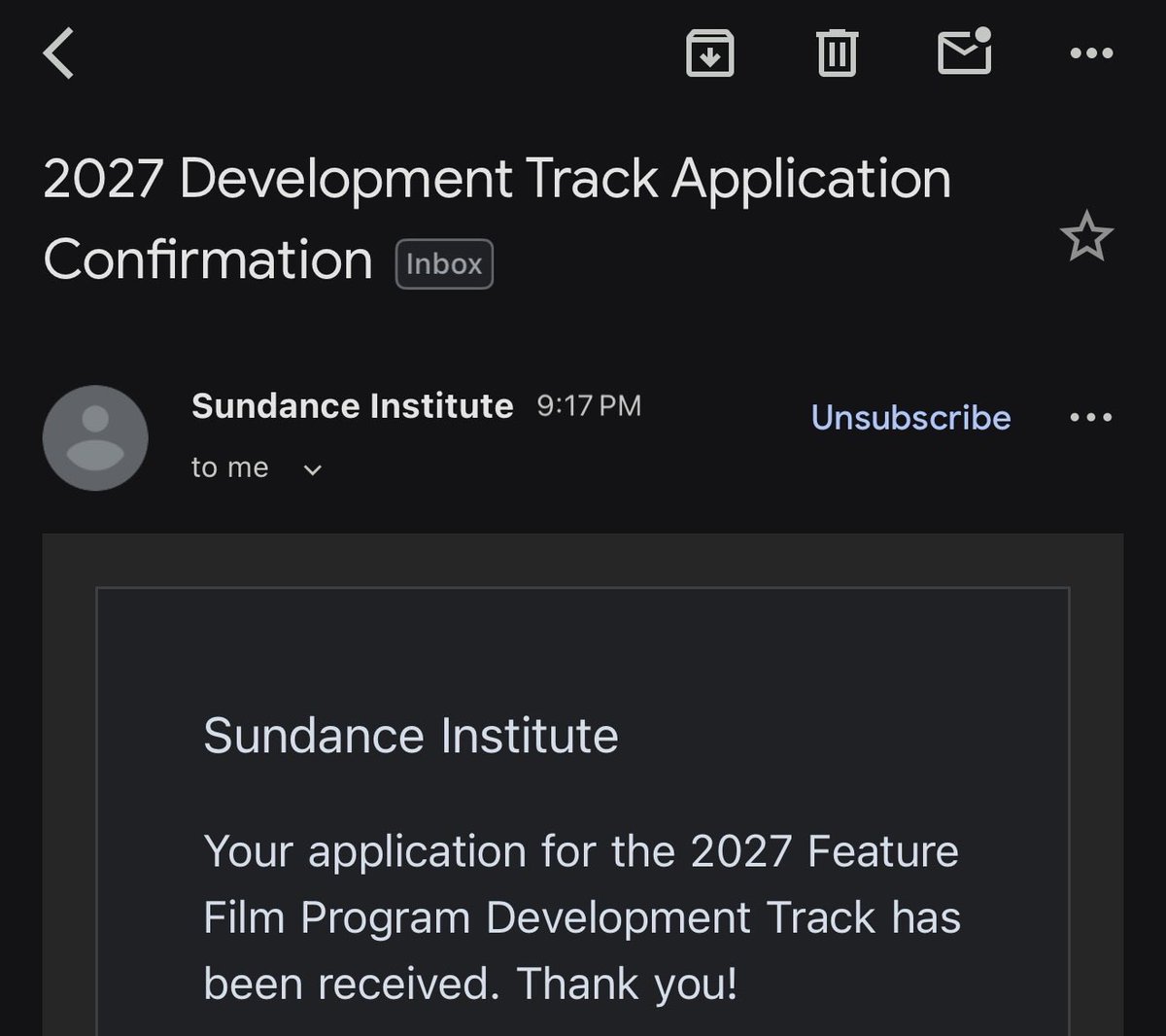Viewport: 1166px width, 1036px height.
Task: Delete email with trash icon
Action: click(837, 52)
